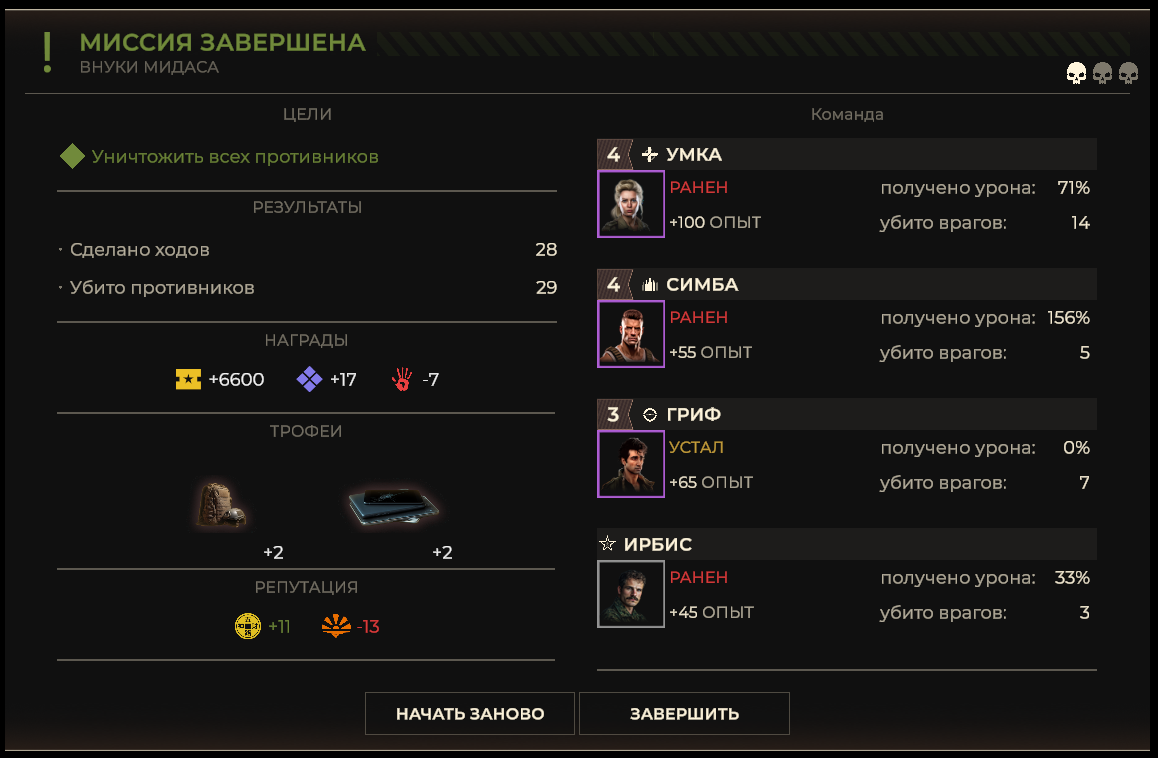Viewport: 1158px width, 758px height.
Task: Click the purple diamond resource icon
Action: 309,379
